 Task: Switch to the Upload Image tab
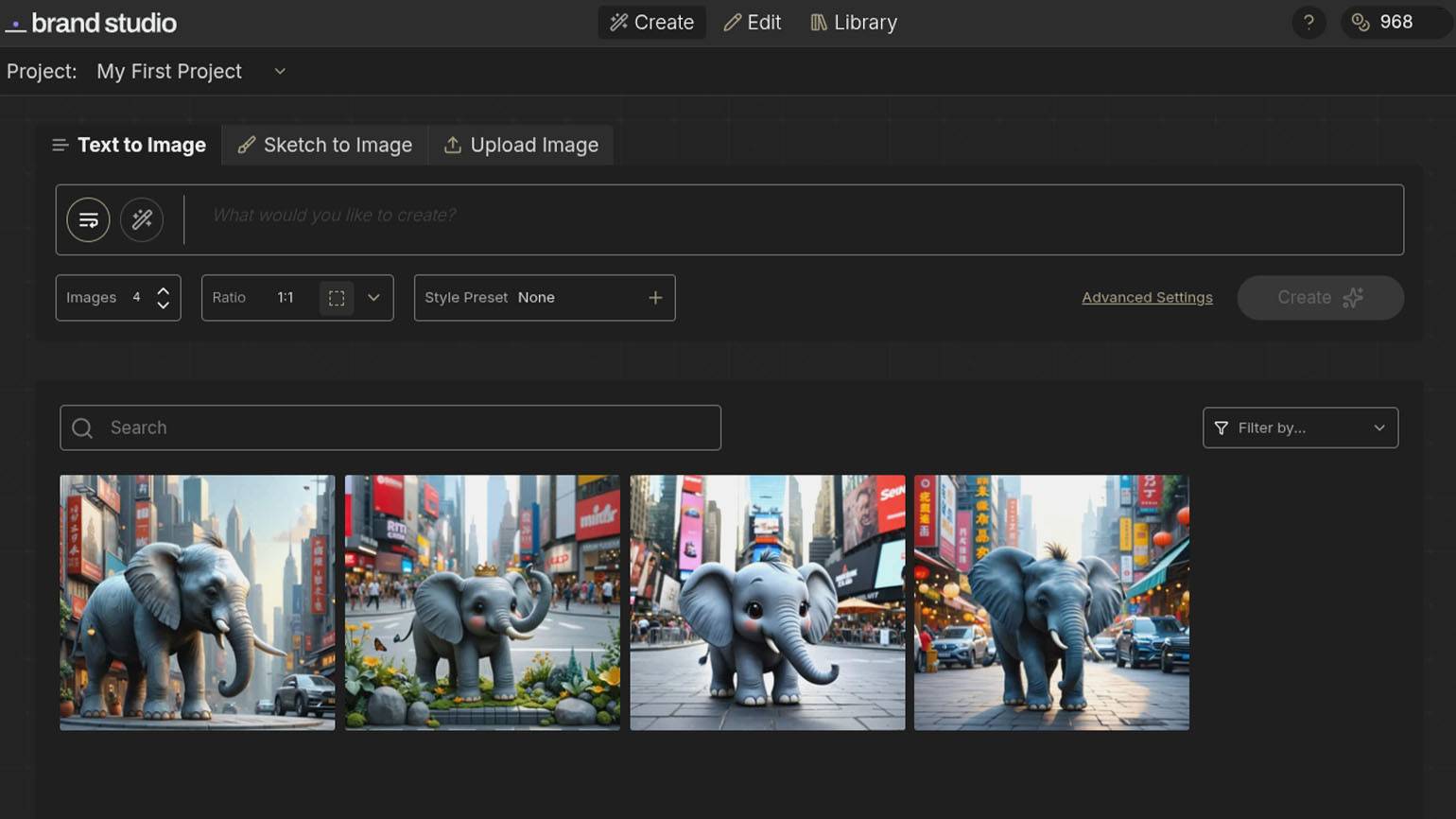[521, 146]
